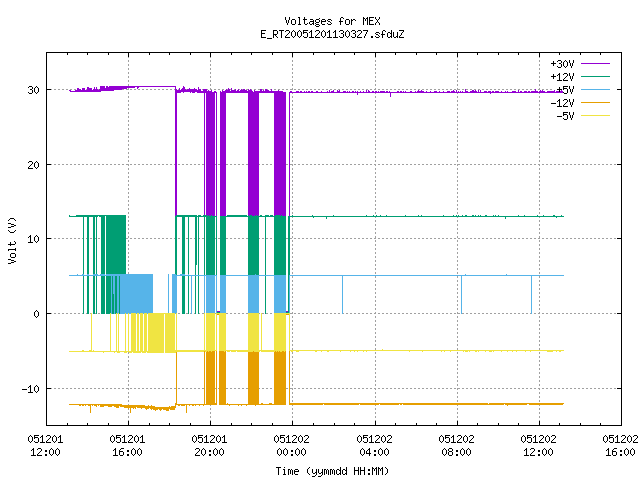Click the green +12V legend line sample
Screen dimensions: 640x480
(595, 76)
